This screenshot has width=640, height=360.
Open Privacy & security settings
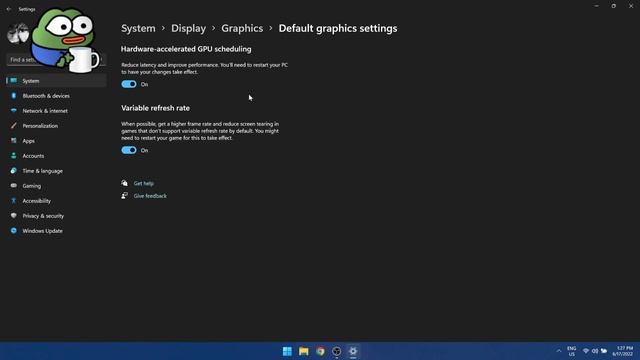click(56, 216)
